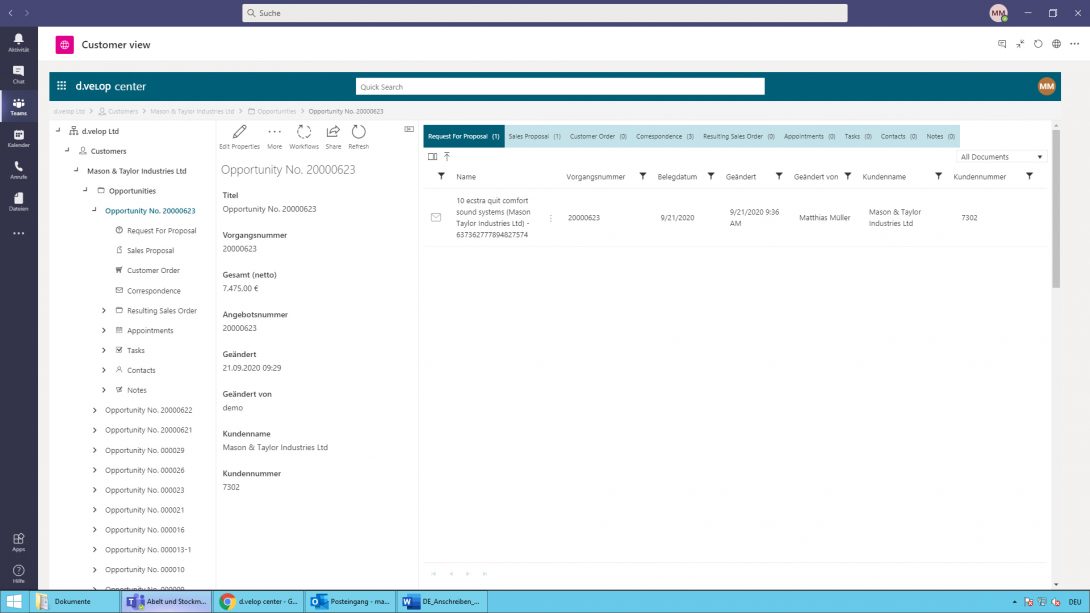Open More actions menu

[275, 137]
